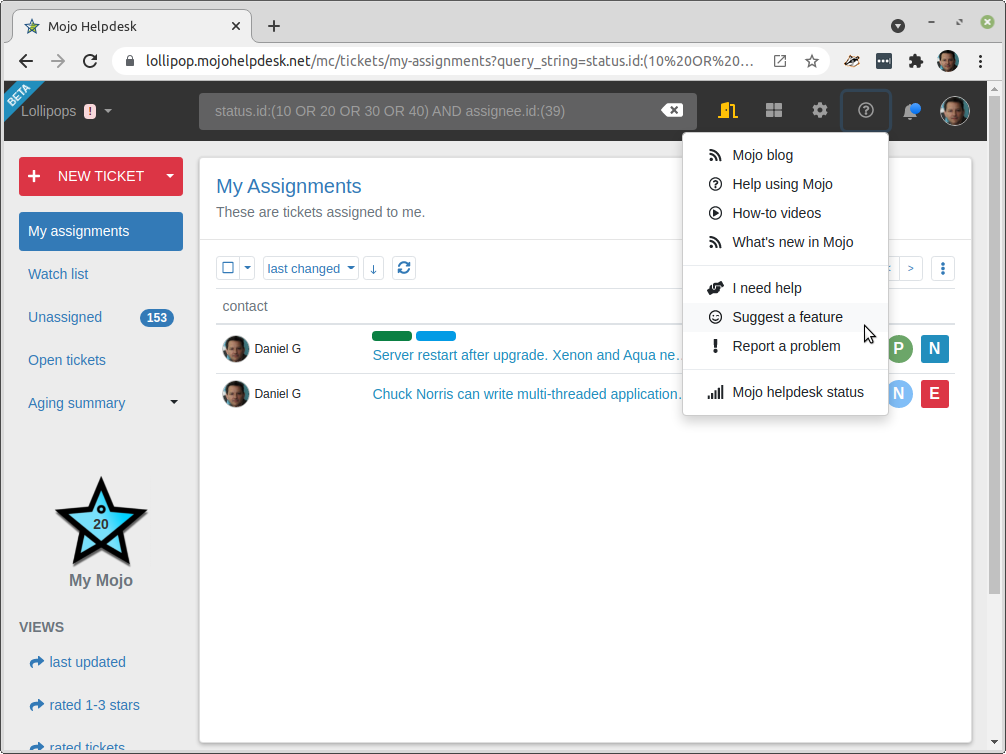Click the green label tag on first ticket
Image resolution: width=1006 pixels, height=754 pixels.
(x=392, y=336)
